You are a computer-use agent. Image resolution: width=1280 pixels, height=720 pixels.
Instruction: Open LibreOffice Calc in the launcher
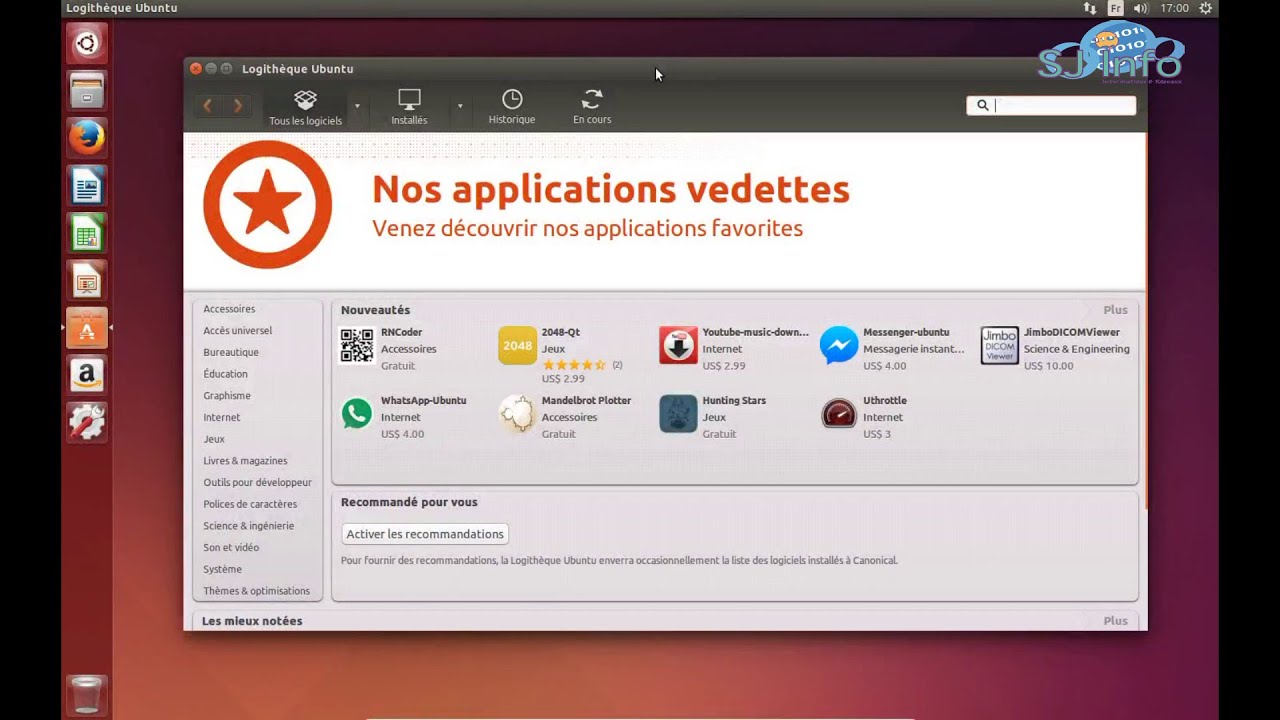87,233
